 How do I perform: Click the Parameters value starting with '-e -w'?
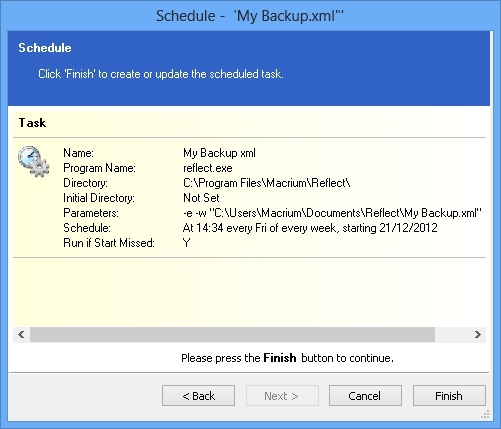click(x=332, y=213)
